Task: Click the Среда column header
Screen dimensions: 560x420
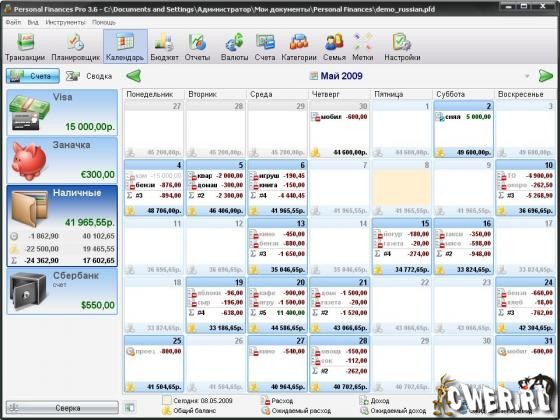Action: point(277,94)
